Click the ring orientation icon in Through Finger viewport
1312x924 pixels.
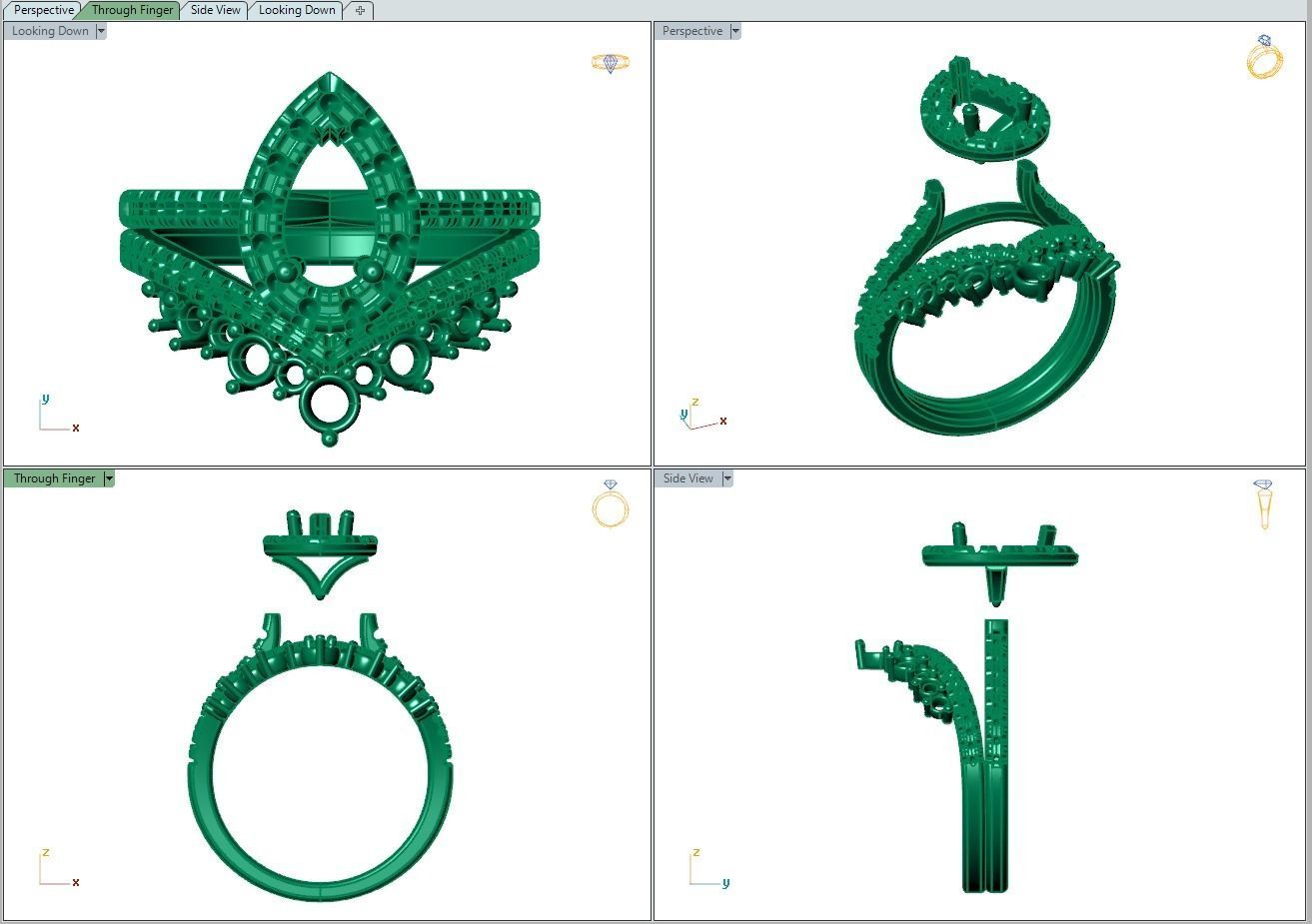[x=611, y=503]
